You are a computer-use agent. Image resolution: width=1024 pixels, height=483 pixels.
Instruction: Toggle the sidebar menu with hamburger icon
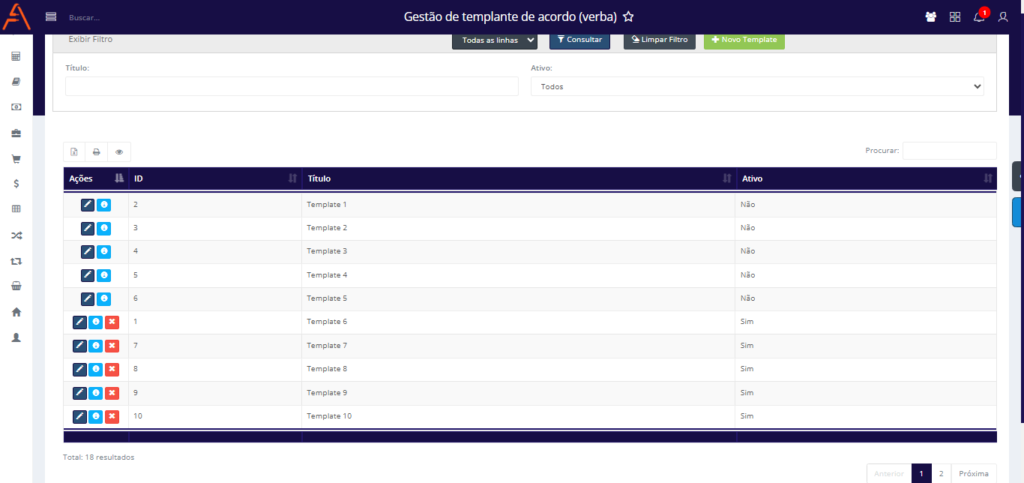(x=51, y=17)
